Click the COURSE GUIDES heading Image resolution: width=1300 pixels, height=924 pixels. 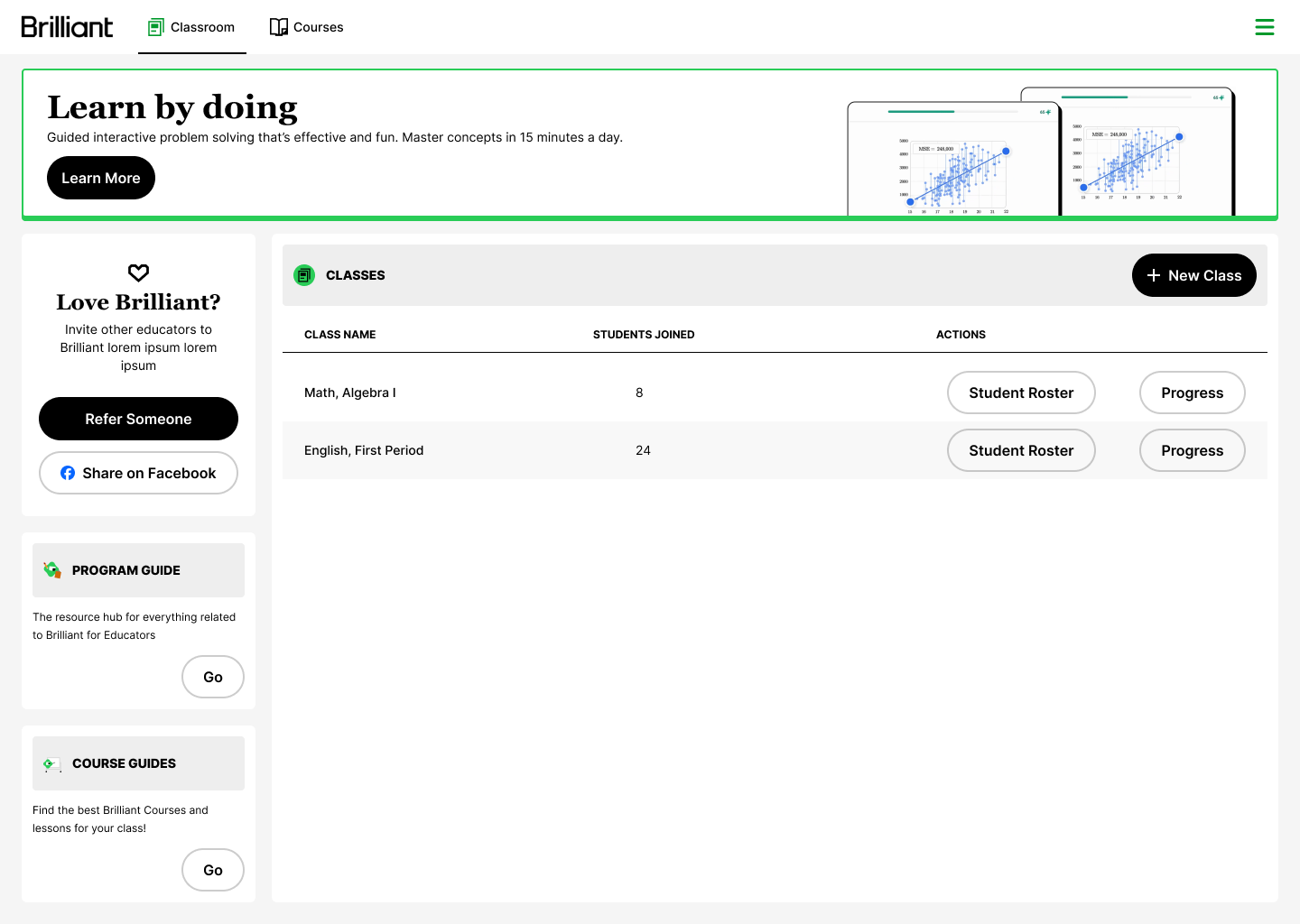pos(125,763)
